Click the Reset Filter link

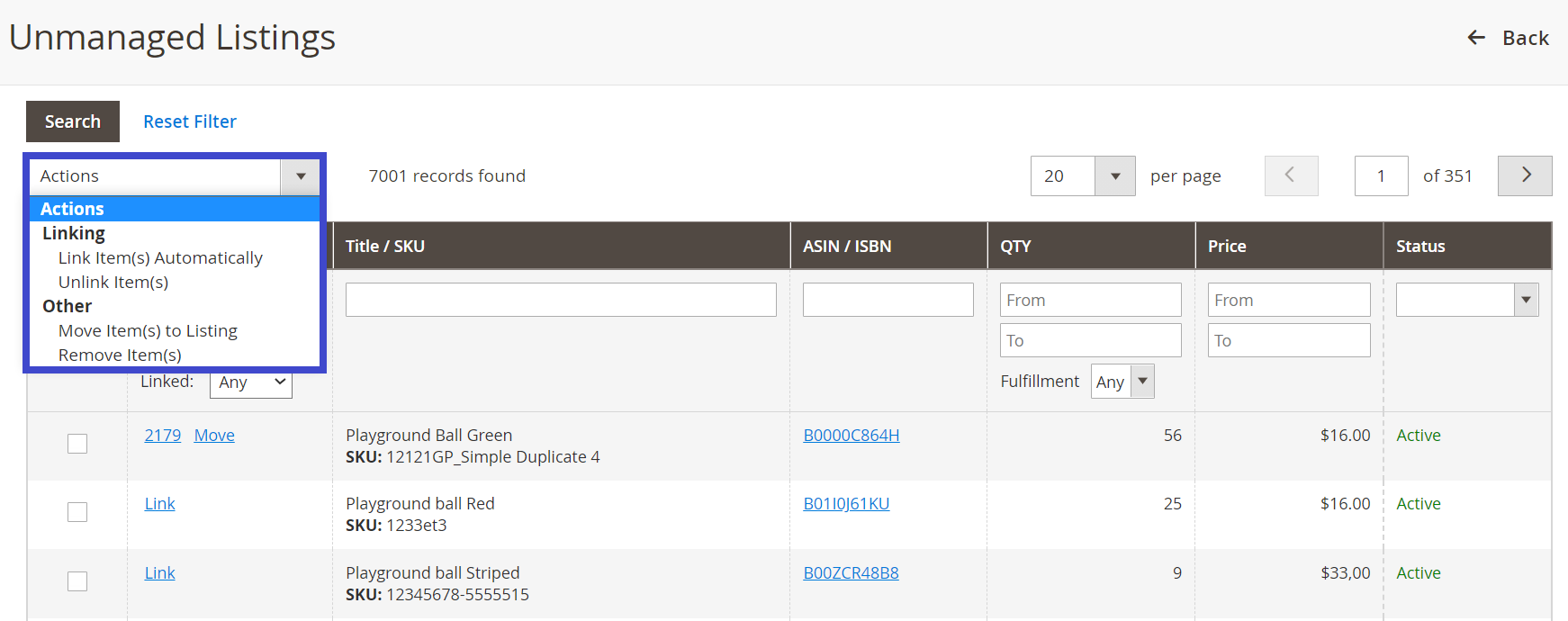point(190,121)
